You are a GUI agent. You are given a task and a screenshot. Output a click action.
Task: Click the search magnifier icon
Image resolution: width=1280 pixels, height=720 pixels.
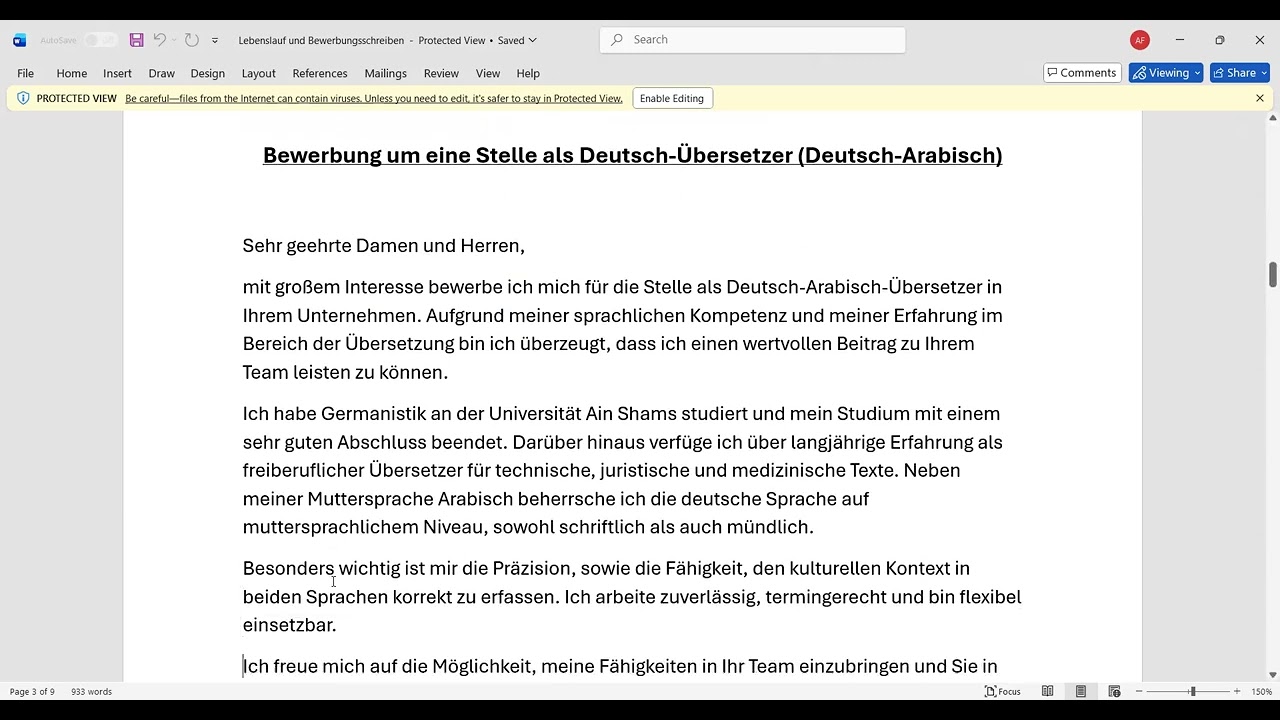(x=617, y=40)
